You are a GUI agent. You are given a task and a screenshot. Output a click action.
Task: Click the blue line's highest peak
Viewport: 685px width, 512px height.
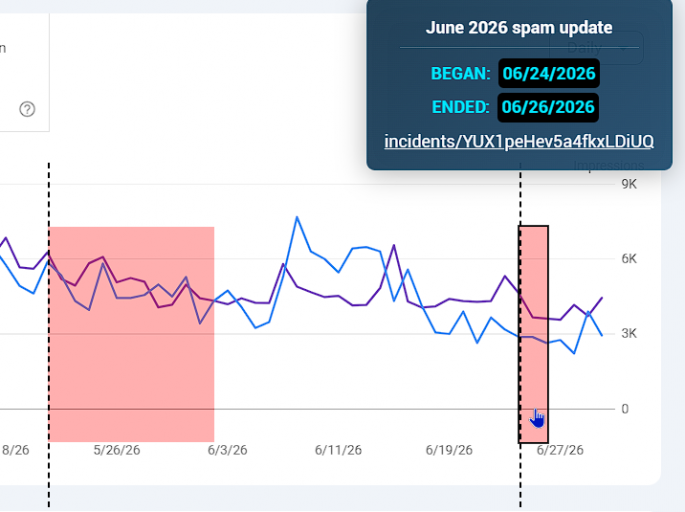[297, 217]
